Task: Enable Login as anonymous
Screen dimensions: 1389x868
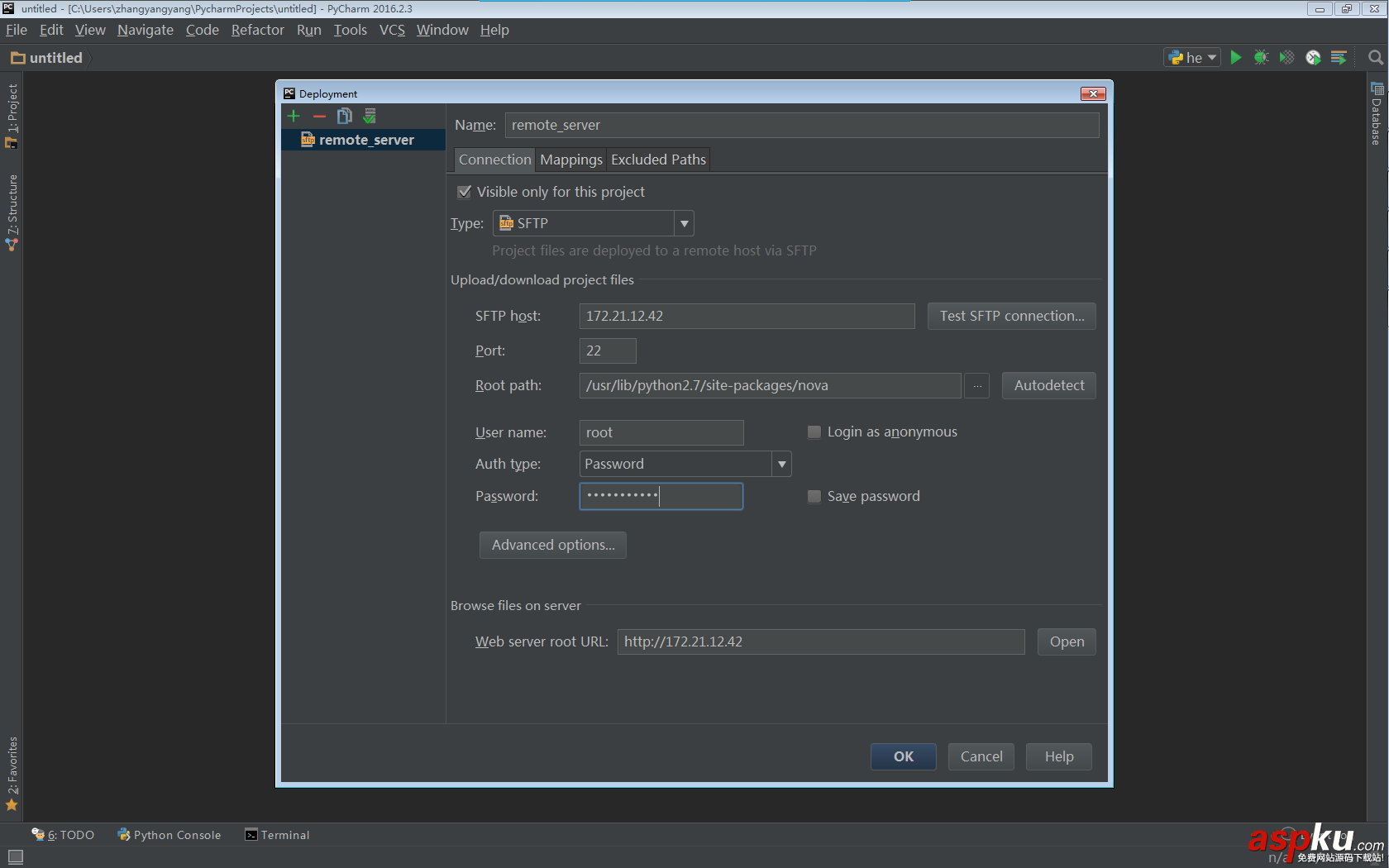Action: click(x=814, y=432)
